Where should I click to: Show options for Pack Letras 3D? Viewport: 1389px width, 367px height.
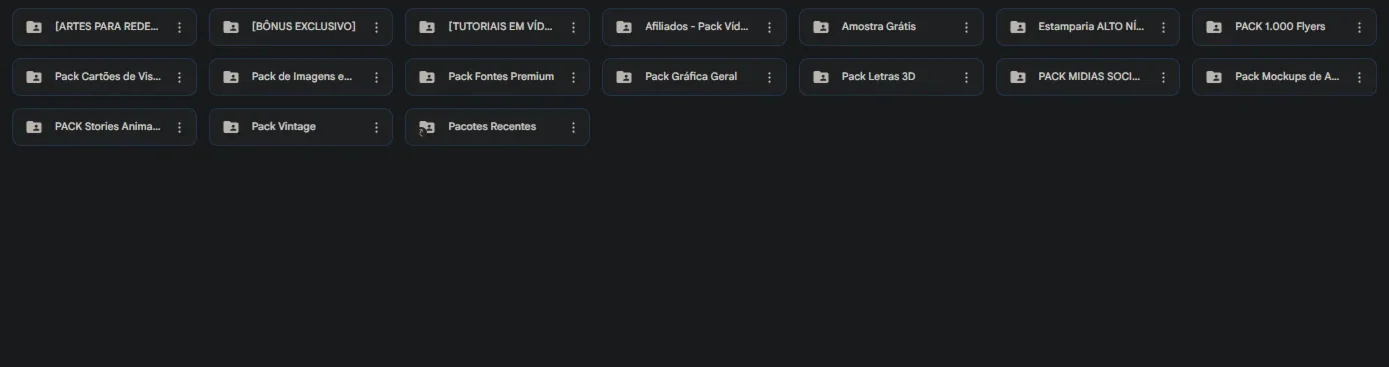point(966,77)
